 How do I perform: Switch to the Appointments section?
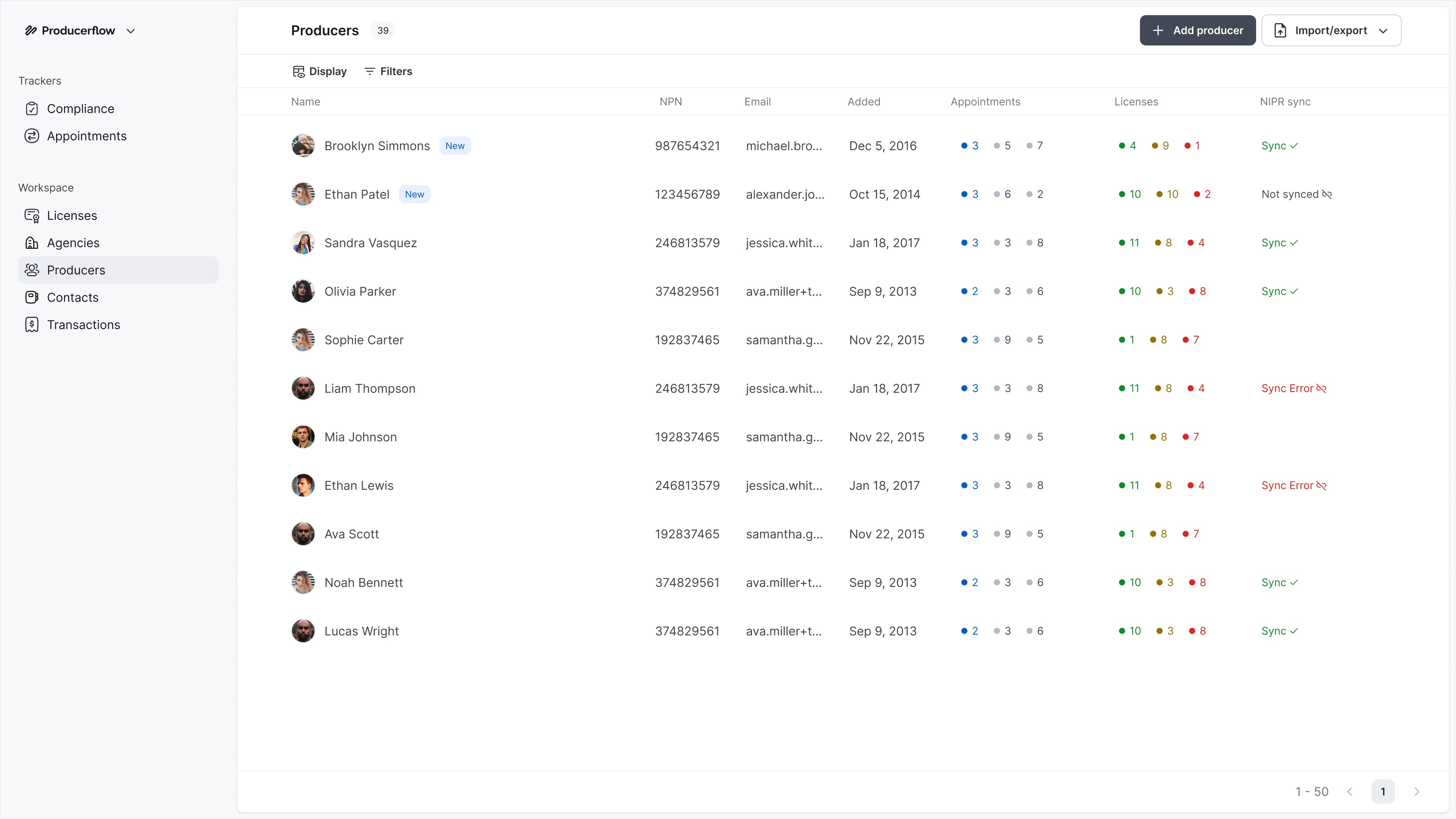87,136
